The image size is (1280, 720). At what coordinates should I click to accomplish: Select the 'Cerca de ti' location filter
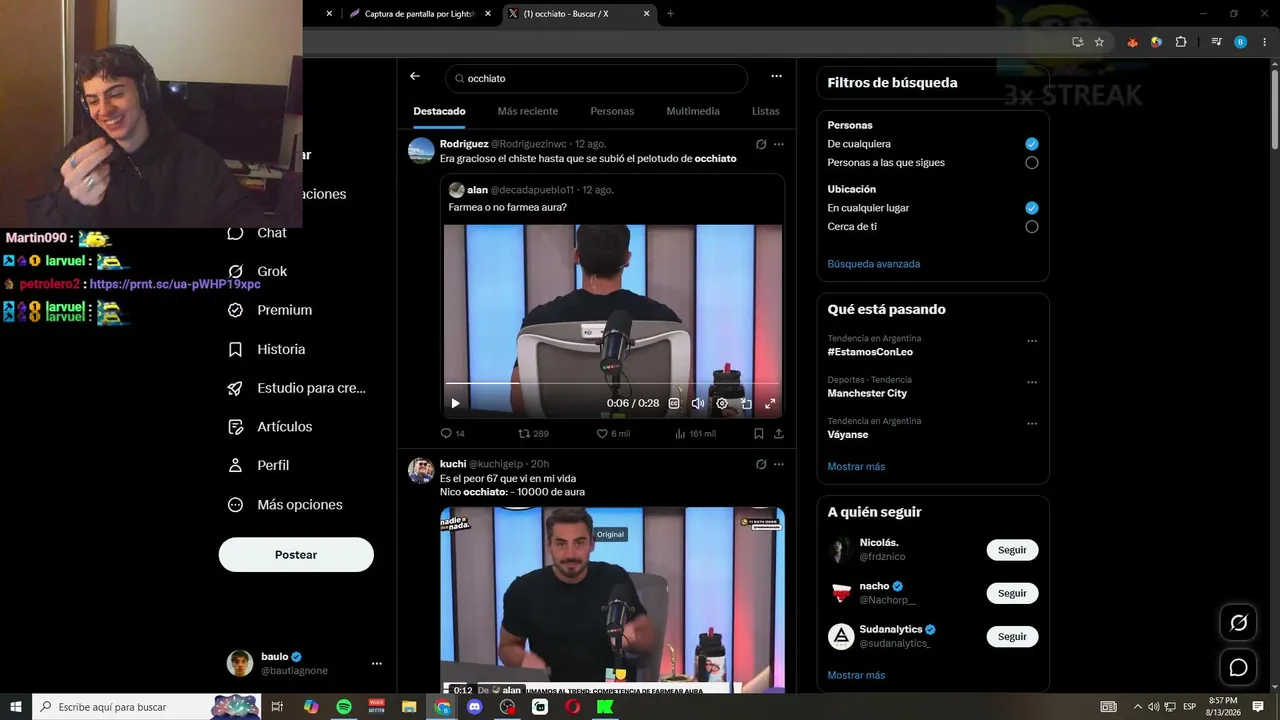click(x=1032, y=227)
